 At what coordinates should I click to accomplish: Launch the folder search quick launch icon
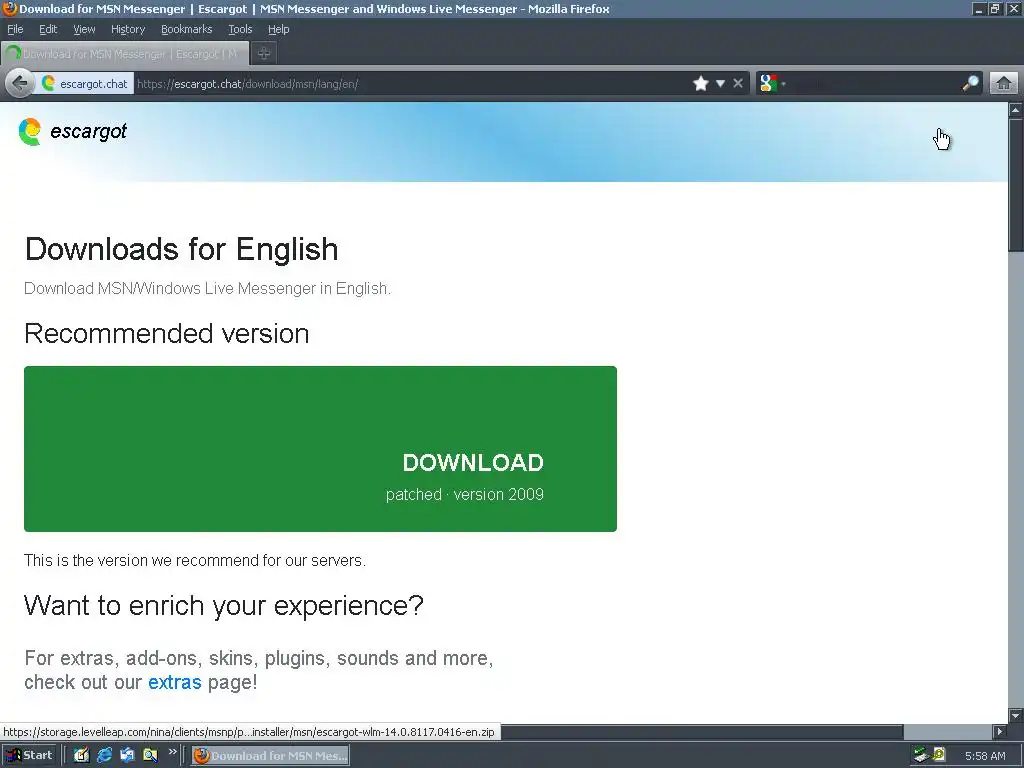click(150, 756)
